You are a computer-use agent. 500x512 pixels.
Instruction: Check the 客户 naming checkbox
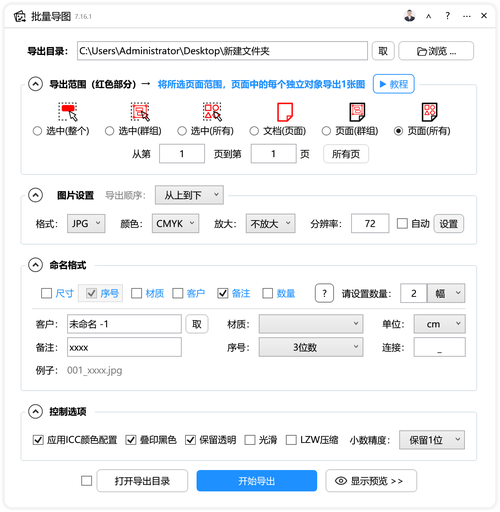pyautogui.click(x=178, y=293)
